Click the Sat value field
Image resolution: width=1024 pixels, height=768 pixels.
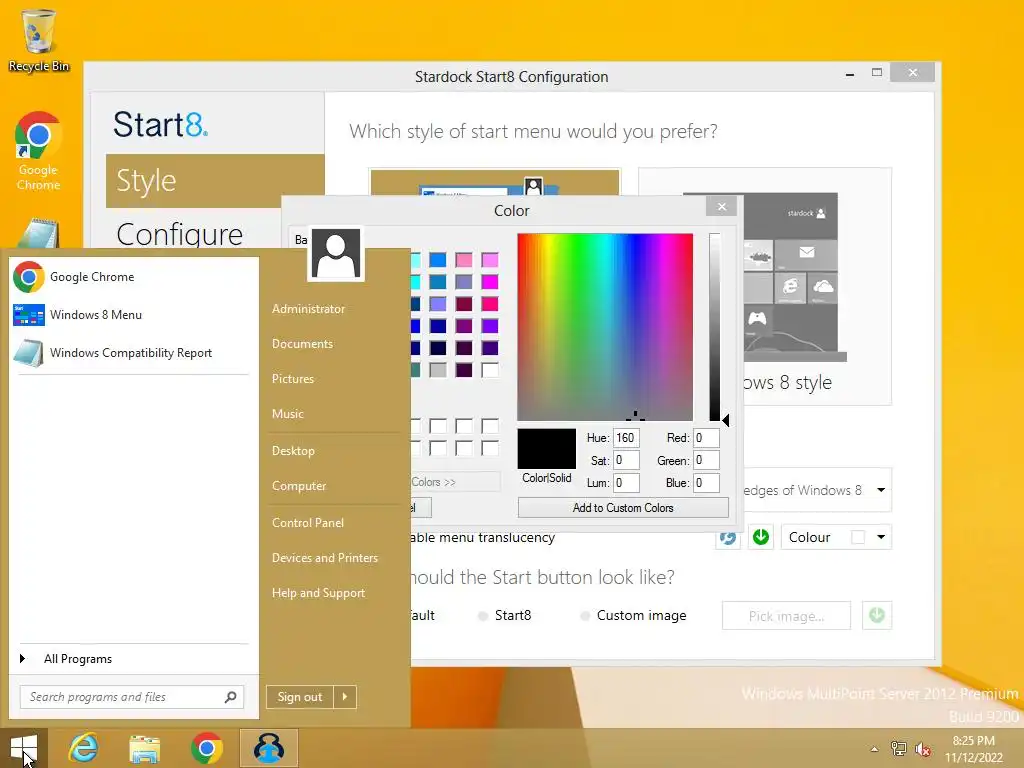tap(626, 460)
